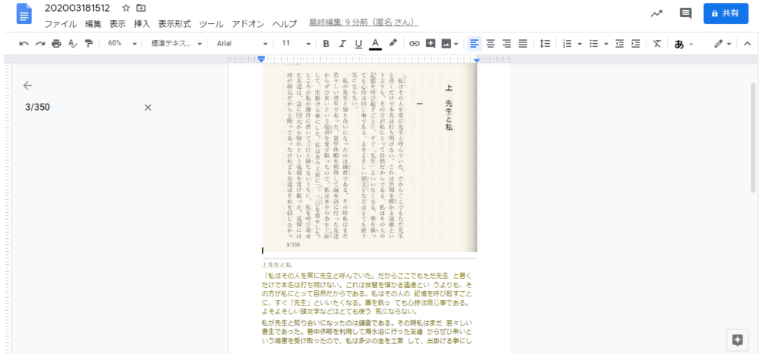Decrease the indent

click(620, 44)
